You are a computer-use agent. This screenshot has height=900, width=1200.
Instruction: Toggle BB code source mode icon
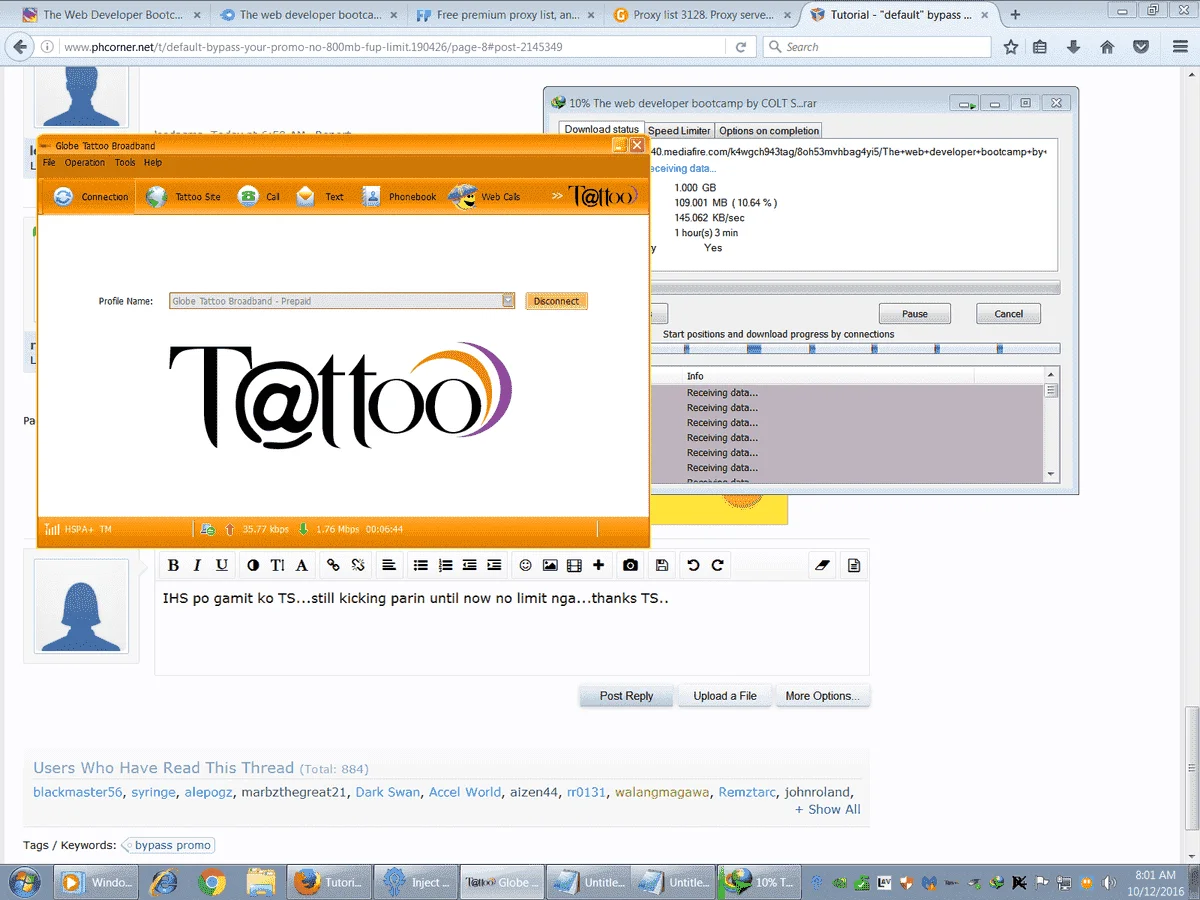[854, 565]
